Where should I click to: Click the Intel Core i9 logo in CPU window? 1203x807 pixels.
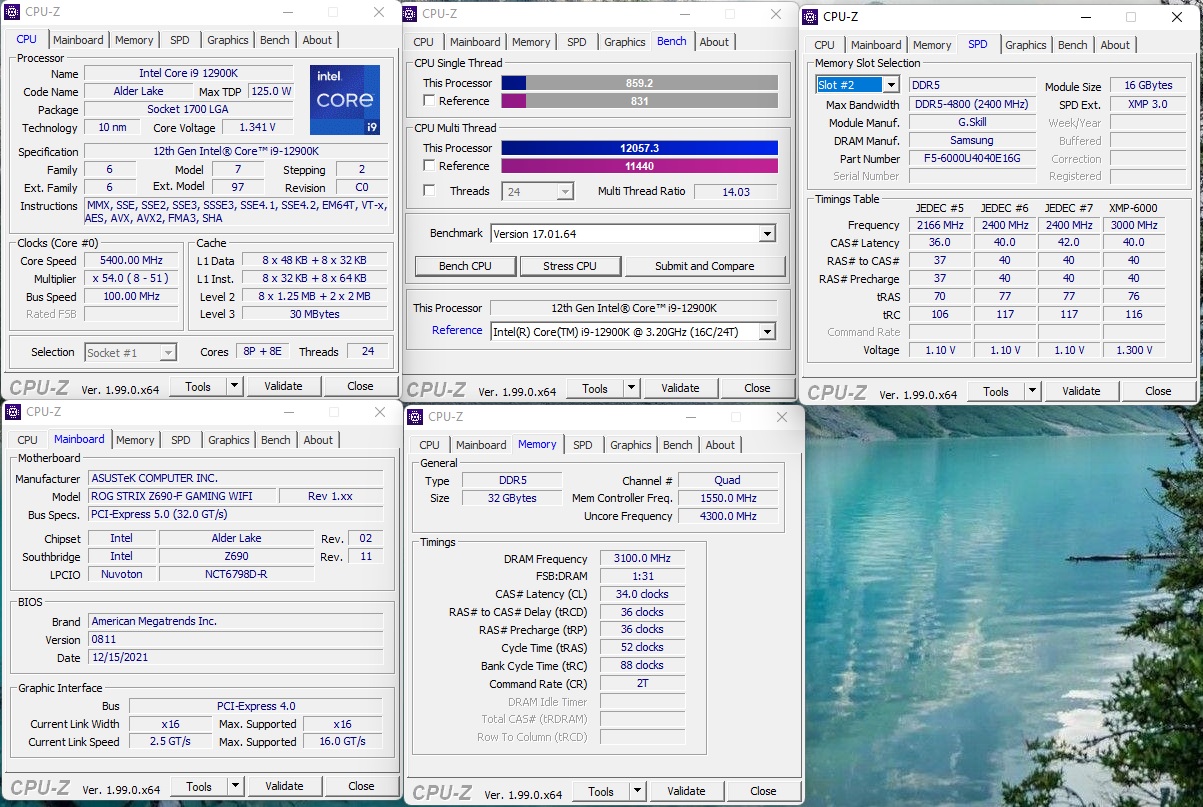[x=344, y=100]
